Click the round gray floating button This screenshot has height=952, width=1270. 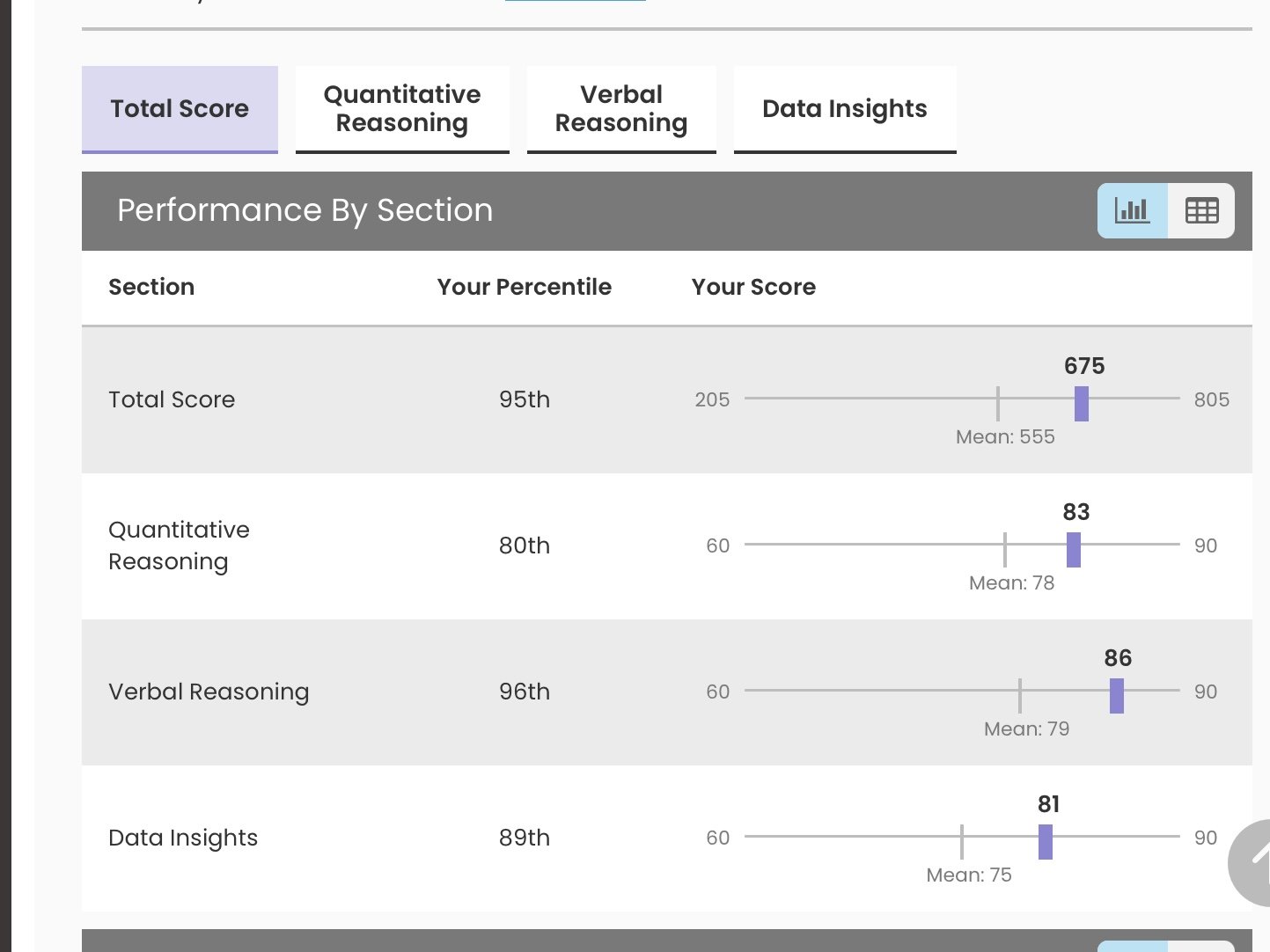click(1254, 863)
